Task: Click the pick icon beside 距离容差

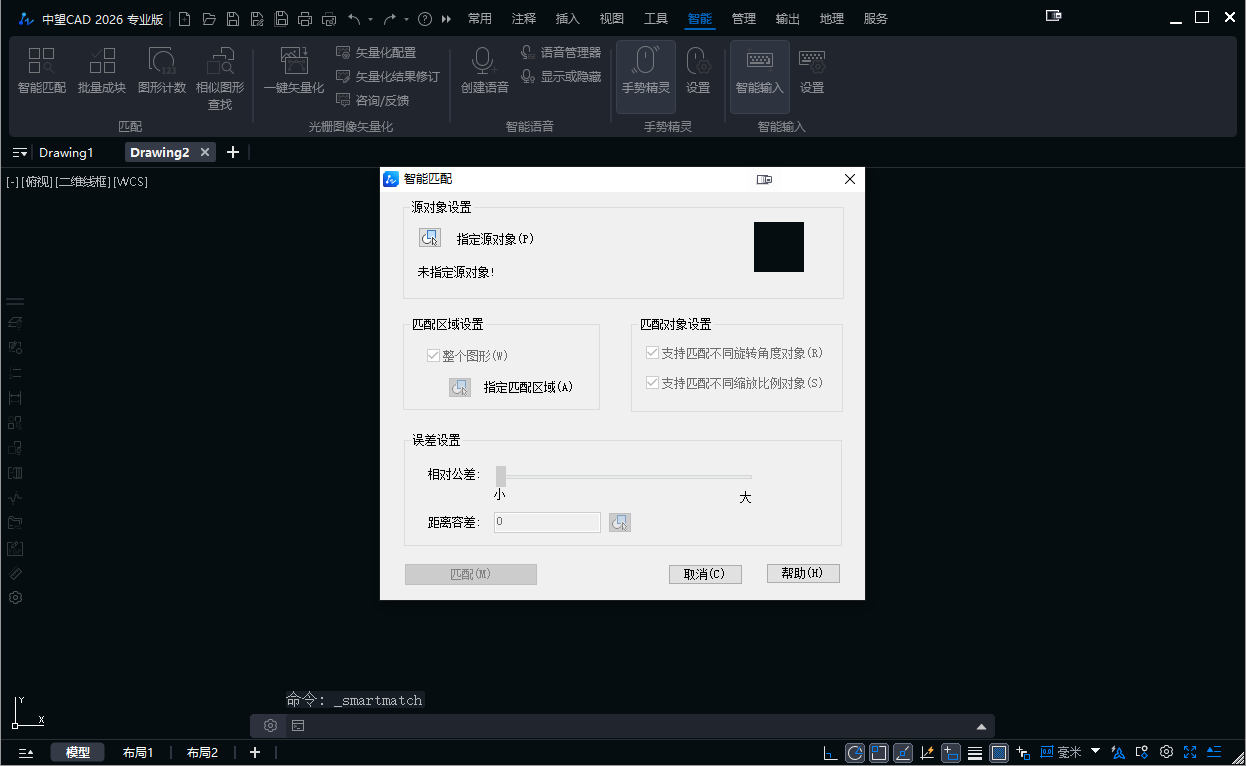Action: tap(620, 522)
